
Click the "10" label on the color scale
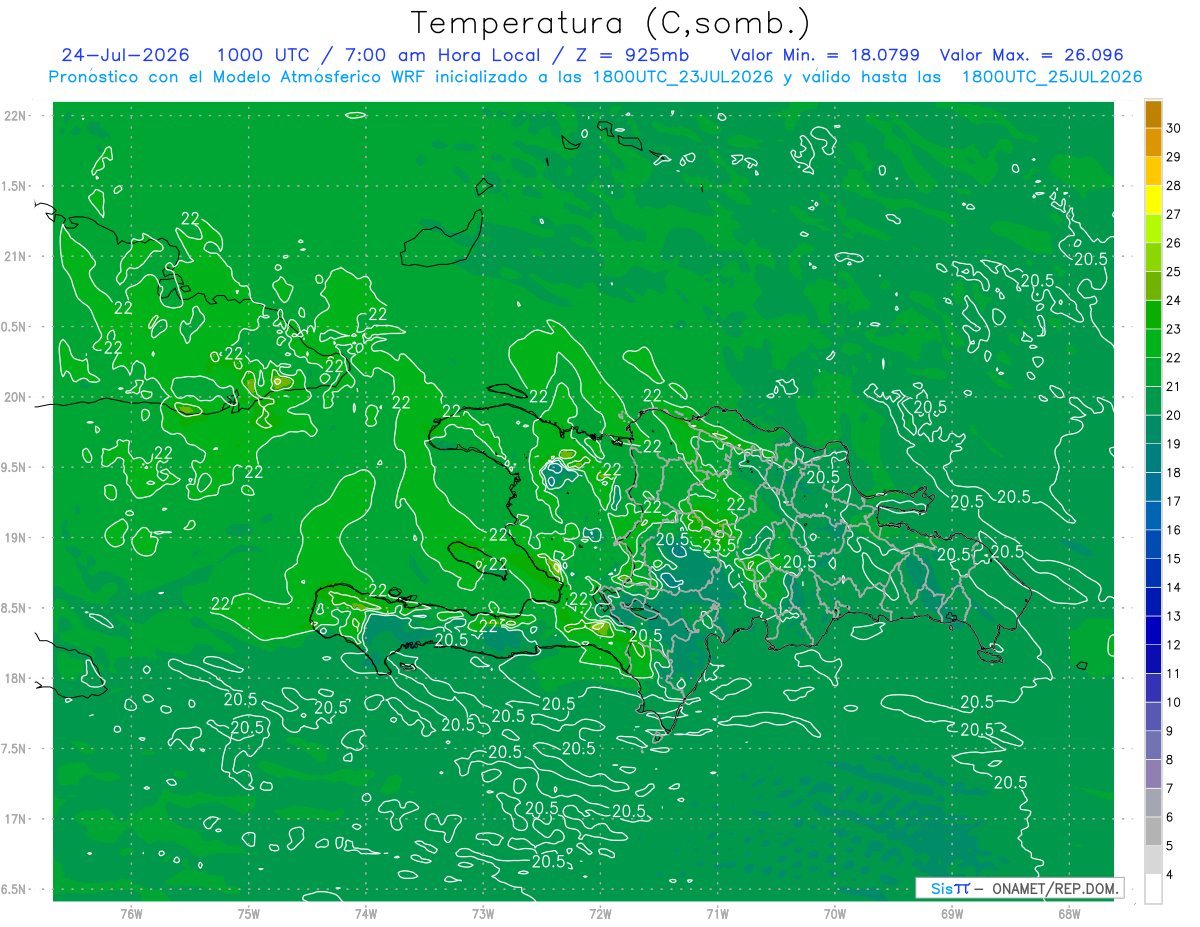click(x=1174, y=702)
